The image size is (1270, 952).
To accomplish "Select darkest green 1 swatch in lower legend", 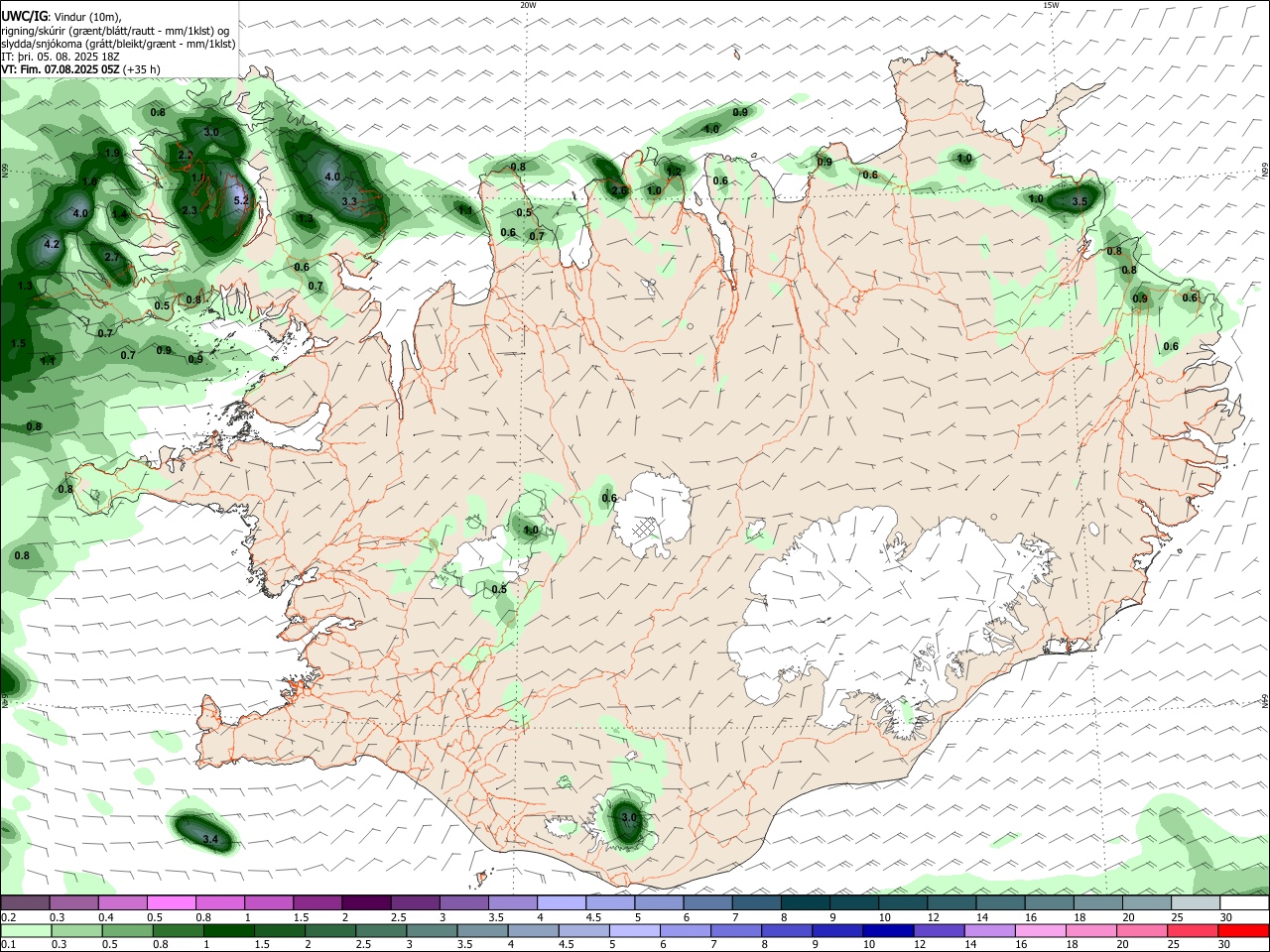I will coord(229,930).
